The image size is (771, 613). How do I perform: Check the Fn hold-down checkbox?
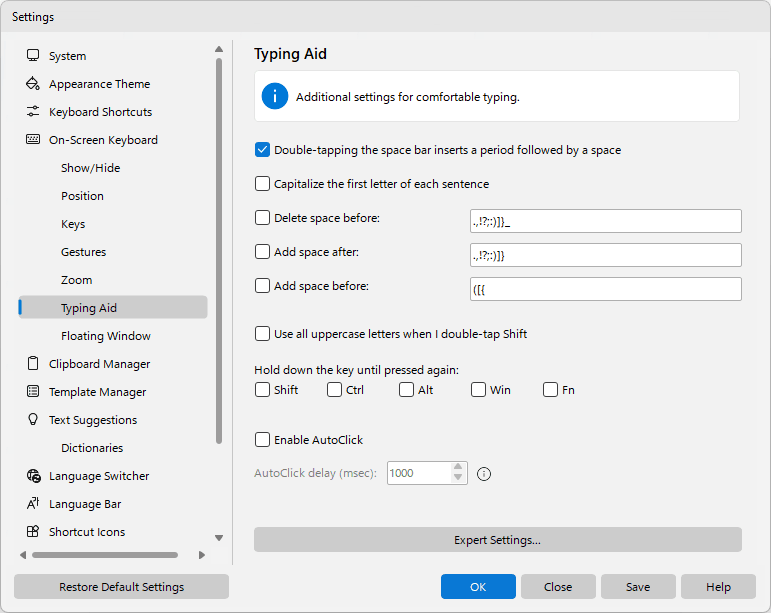550,390
